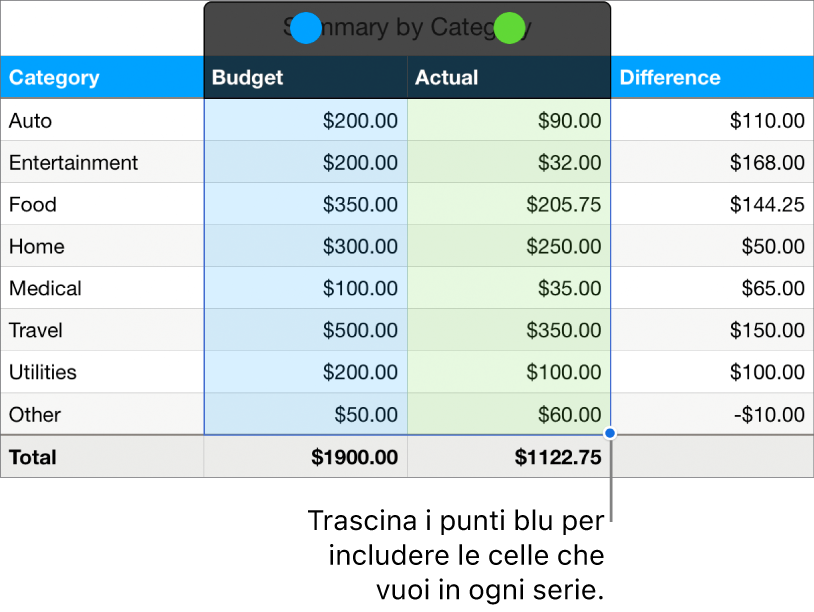
Task: Click the Entertainment category cell
Action: 102,163
